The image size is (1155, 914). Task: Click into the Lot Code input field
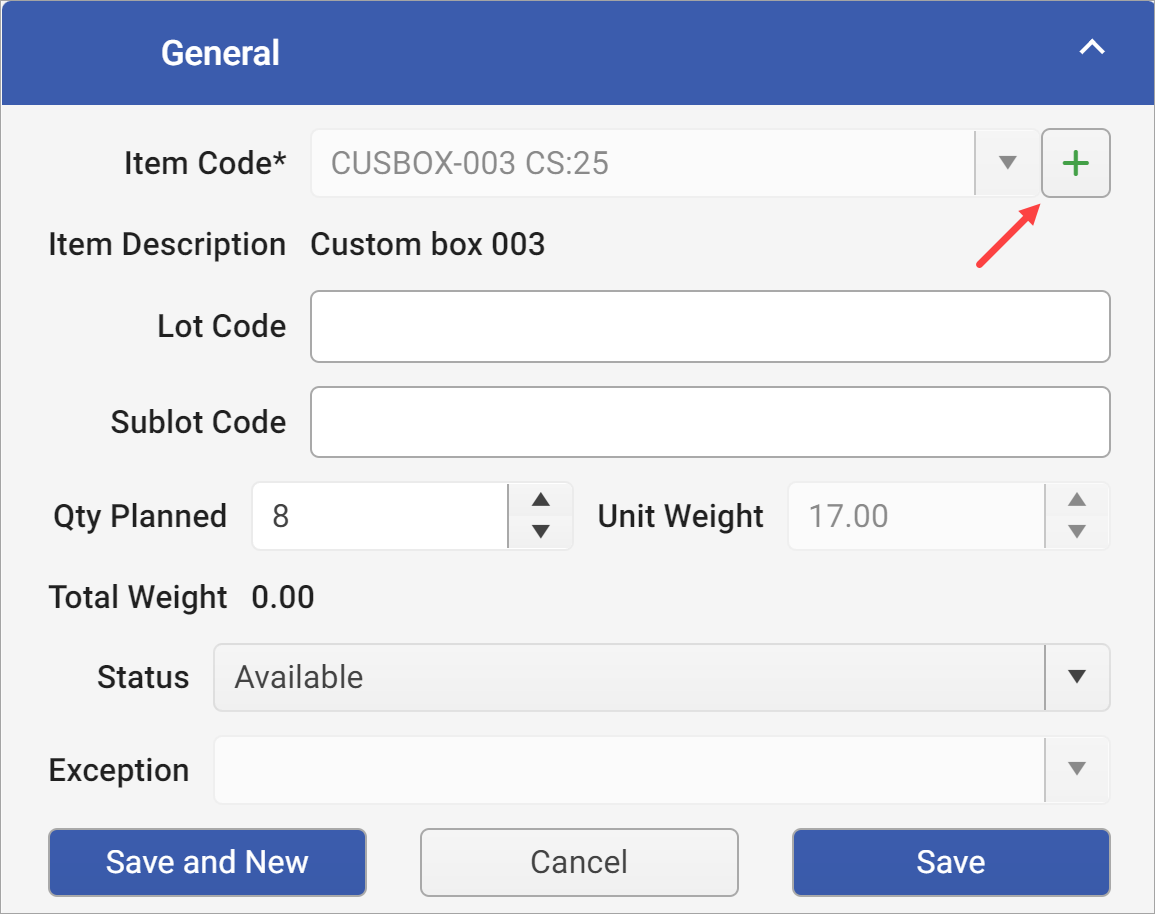710,326
